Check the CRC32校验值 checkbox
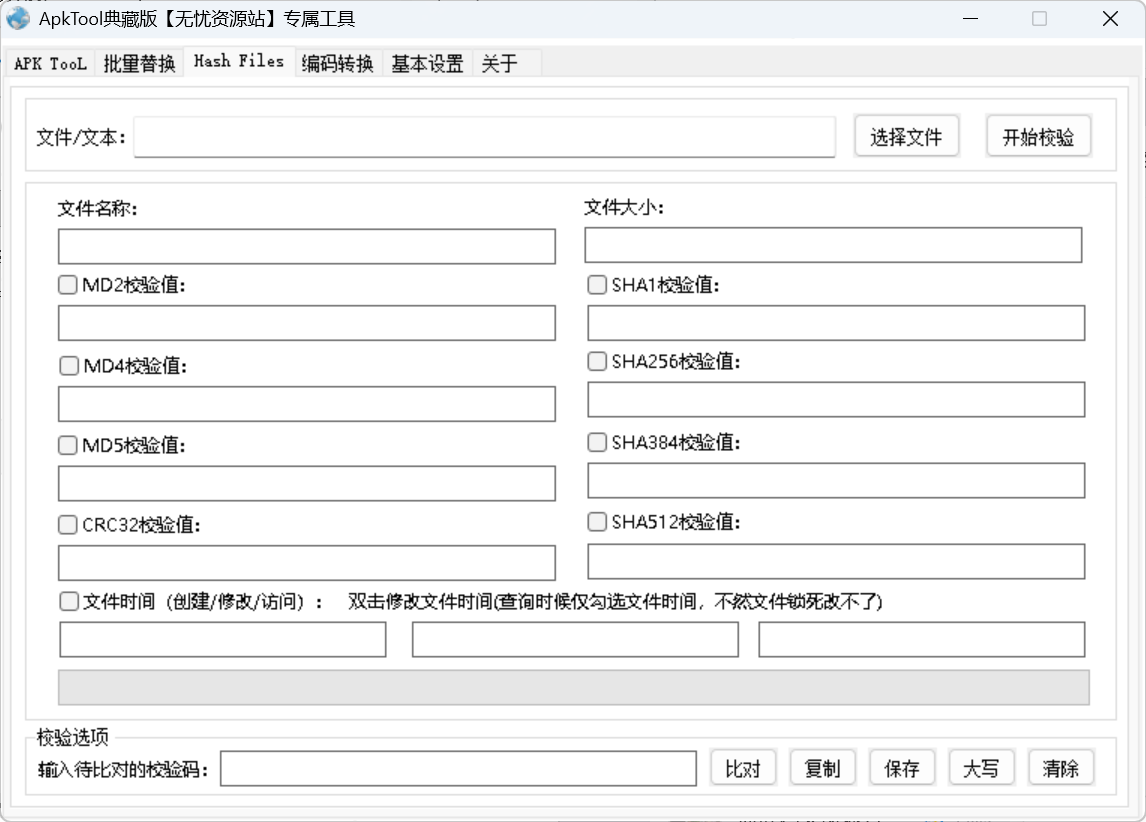This screenshot has height=822, width=1146. 68,525
